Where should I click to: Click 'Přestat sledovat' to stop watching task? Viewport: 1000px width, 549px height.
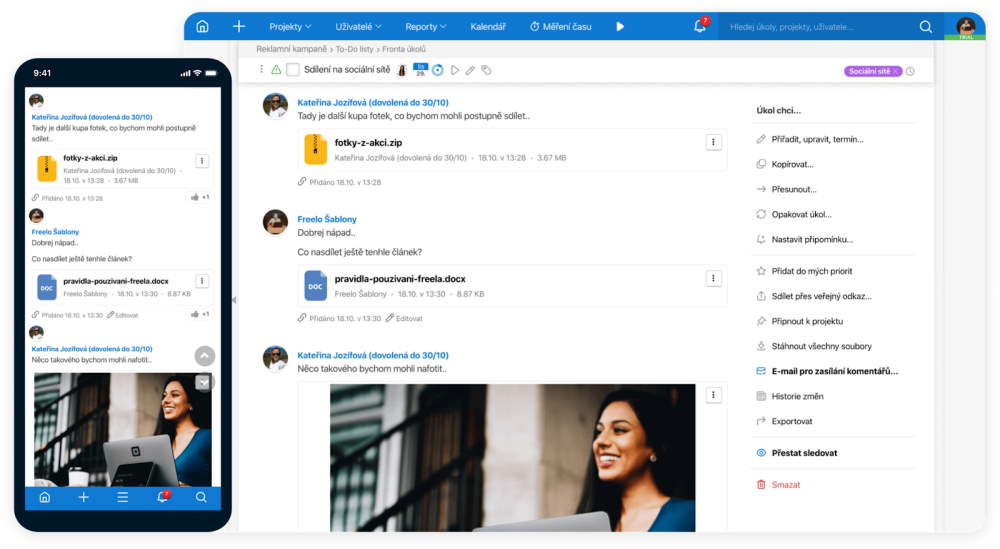(804, 453)
